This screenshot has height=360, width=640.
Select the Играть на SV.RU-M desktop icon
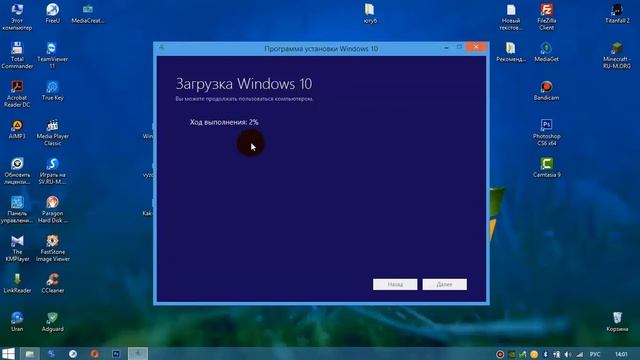[x=52, y=171]
